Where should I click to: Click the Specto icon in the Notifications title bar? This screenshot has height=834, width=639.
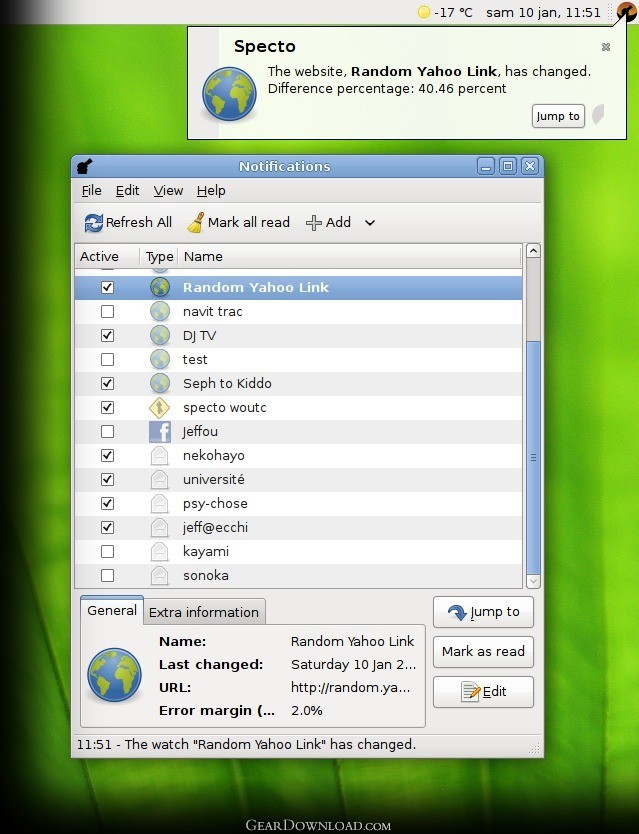tap(85, 166)
